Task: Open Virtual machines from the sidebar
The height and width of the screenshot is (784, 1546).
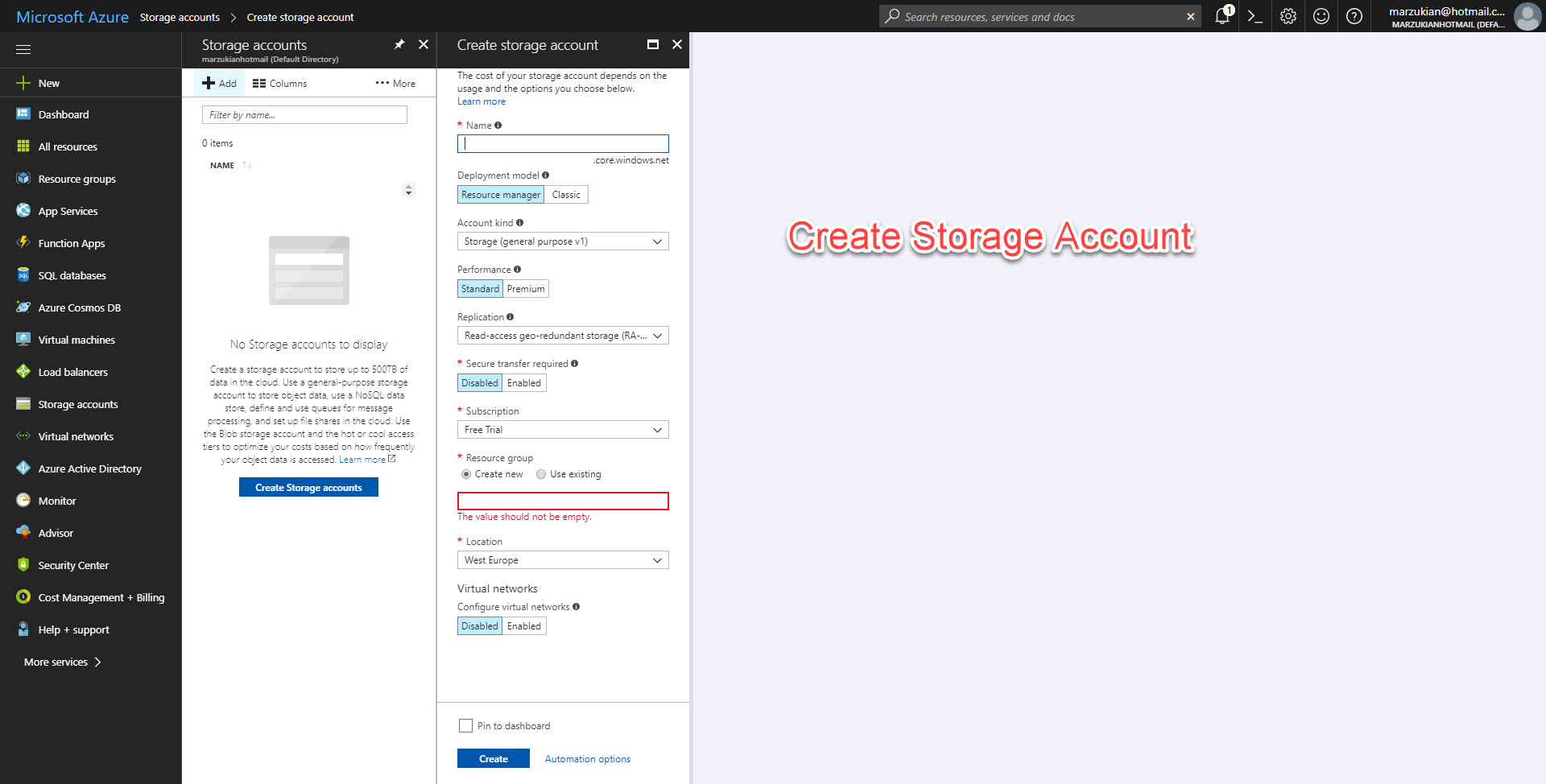Action: tap(77, 339)
